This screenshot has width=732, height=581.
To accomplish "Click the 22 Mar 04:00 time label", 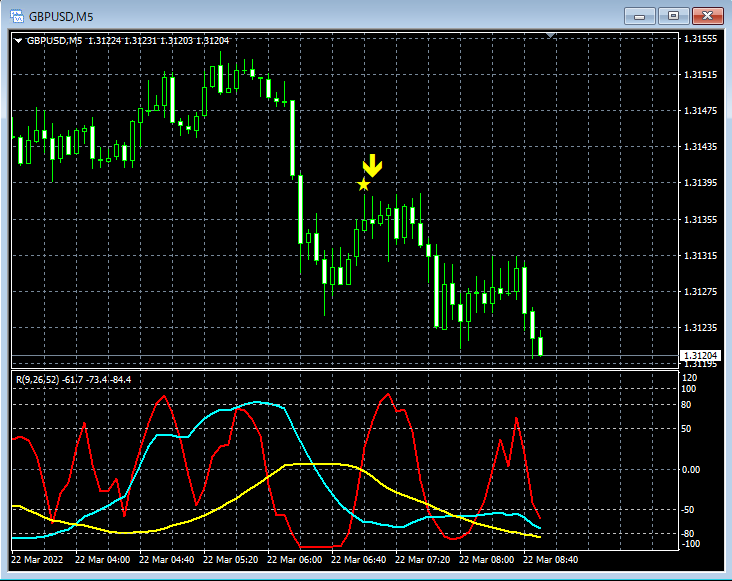I will (103, 560).
